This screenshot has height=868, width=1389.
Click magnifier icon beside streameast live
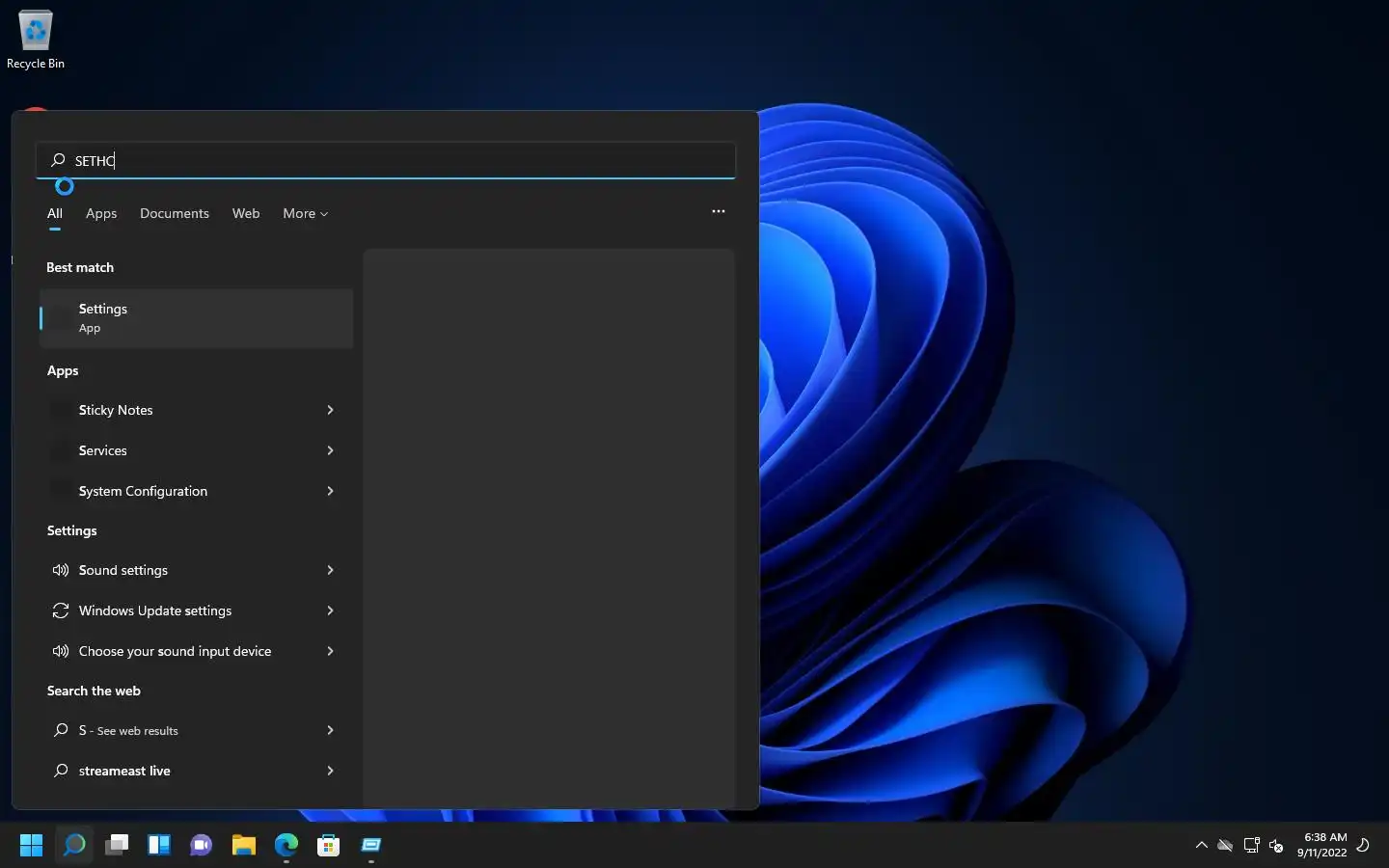[x=61, y=771]
